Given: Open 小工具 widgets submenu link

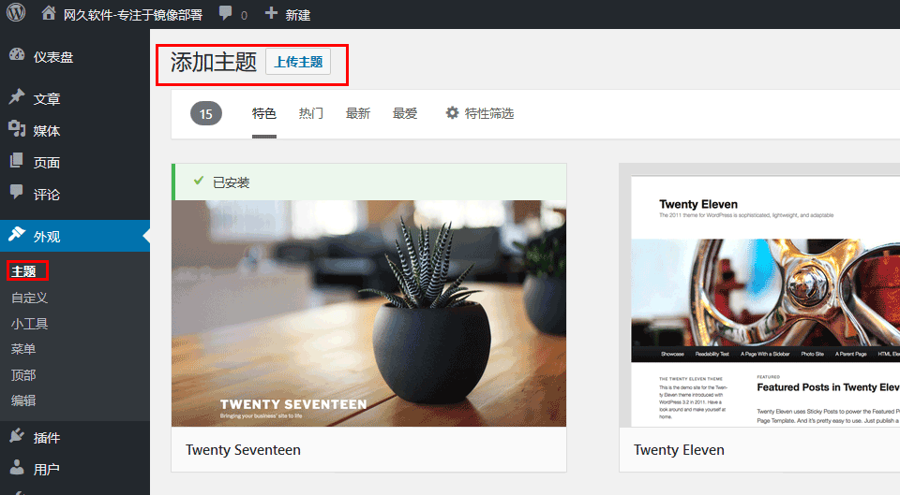Looking at the screenshot, I should click(30, 323).
